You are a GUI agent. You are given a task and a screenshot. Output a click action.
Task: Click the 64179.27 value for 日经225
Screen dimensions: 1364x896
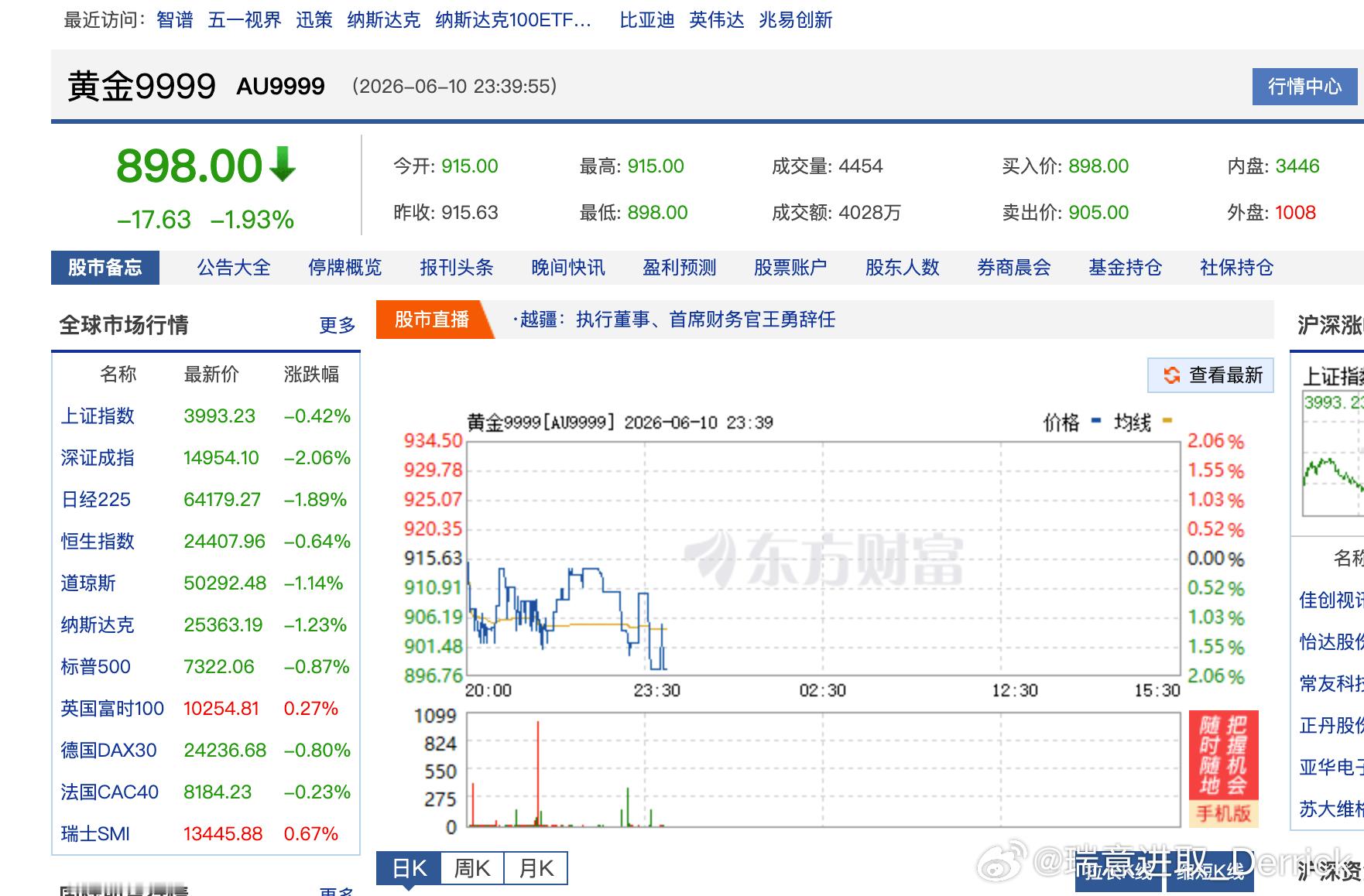(x=222, y=500)
